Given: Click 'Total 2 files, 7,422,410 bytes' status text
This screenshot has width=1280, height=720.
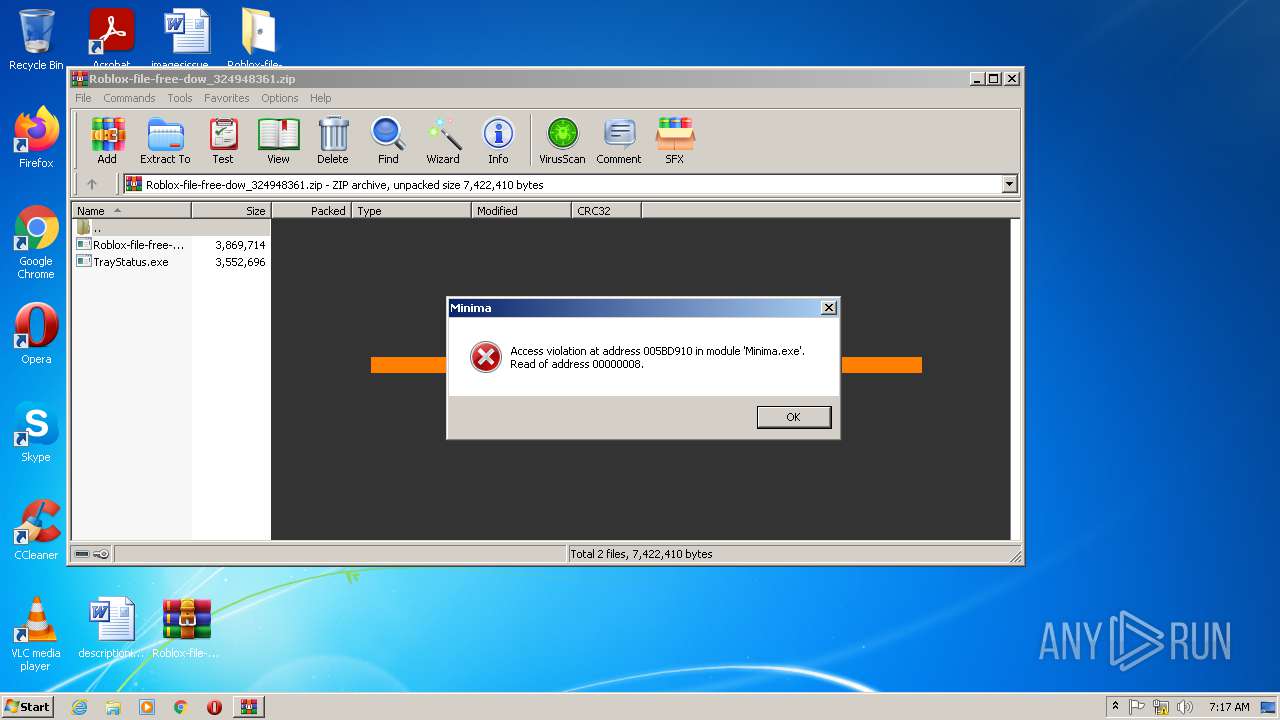Looking at the screenshot, I should 641,554.
